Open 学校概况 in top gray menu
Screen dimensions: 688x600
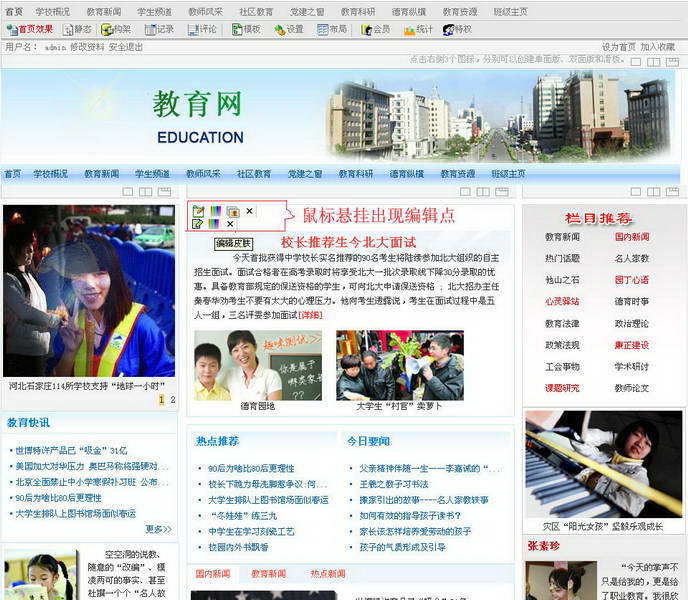tap(53, 12)
